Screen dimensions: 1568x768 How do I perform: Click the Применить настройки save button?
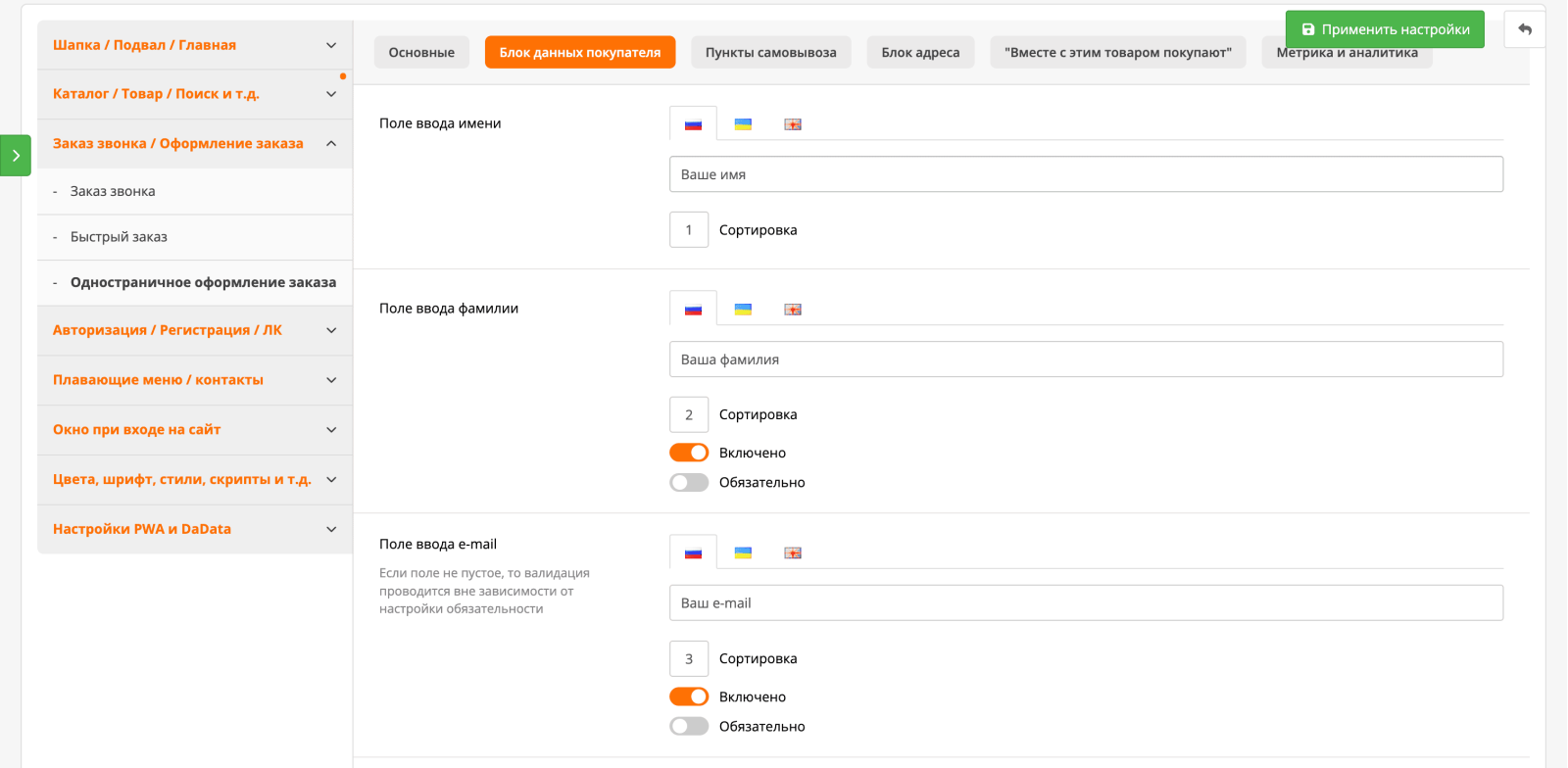[1385, 29]
